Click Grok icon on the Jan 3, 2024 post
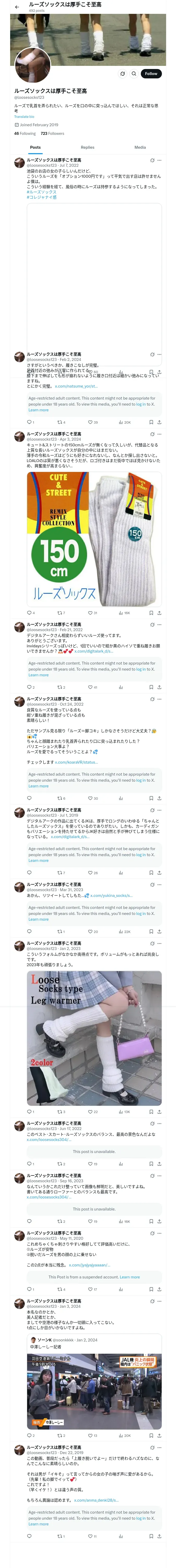176x1568 pixels. (152, 1301)
